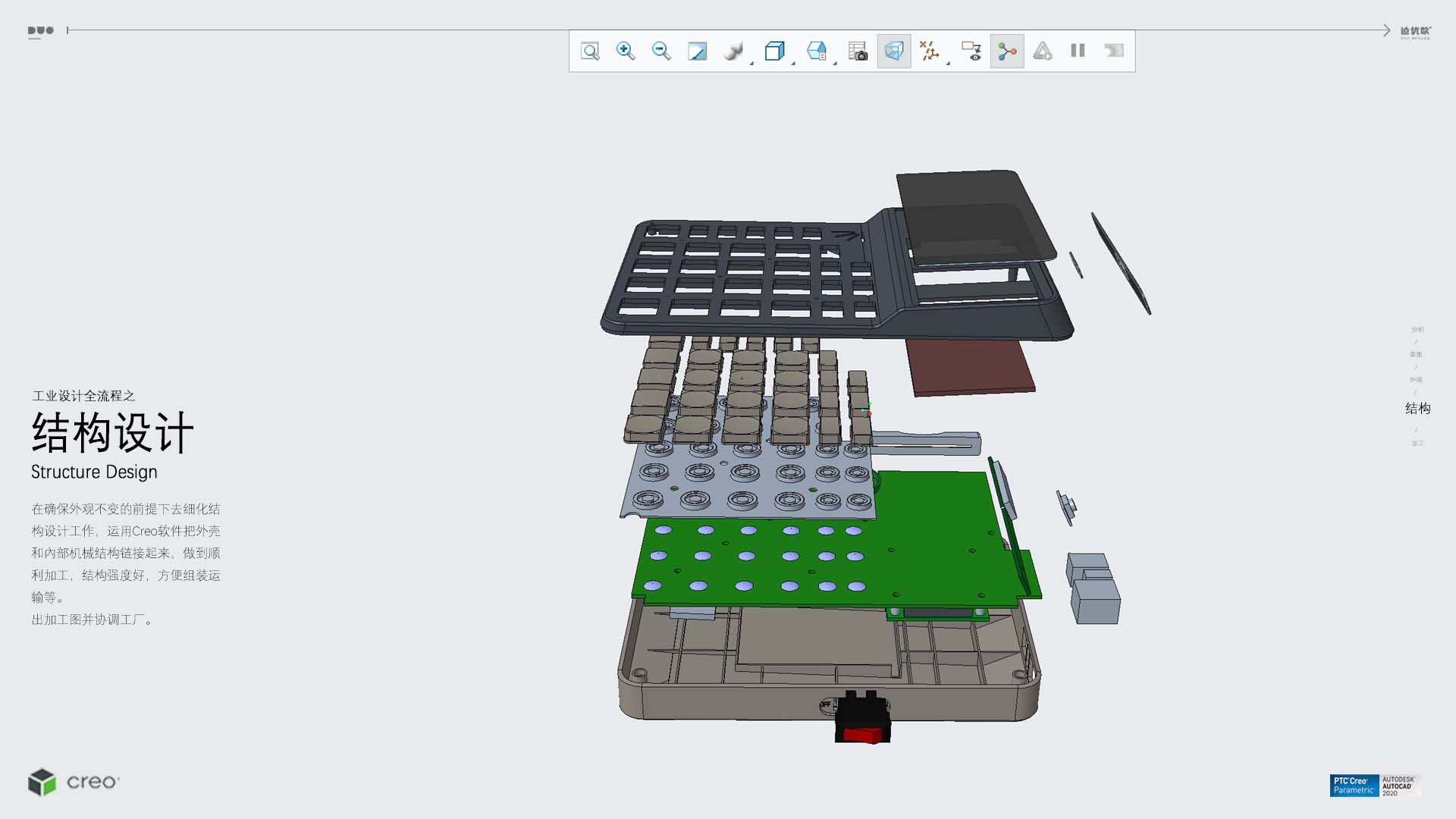Open the Rendering options sphere icon
Screen dimensions: 1456x819
tap(733, 51)
